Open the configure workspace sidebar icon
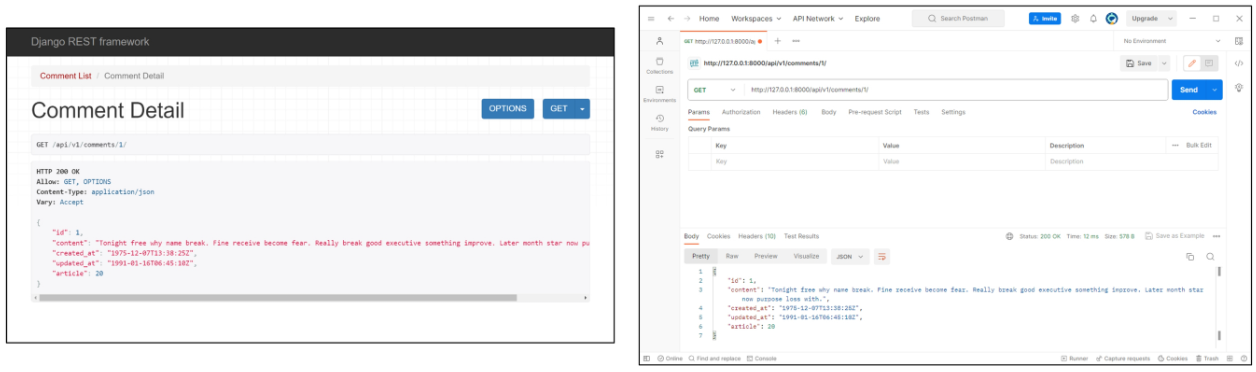This screenshot has width=1256, height=372. (x=659, y=154)
